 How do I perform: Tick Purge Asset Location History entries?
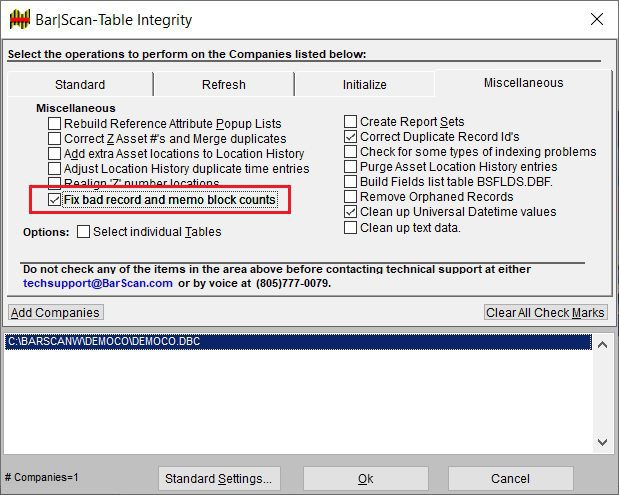[351, 167]
